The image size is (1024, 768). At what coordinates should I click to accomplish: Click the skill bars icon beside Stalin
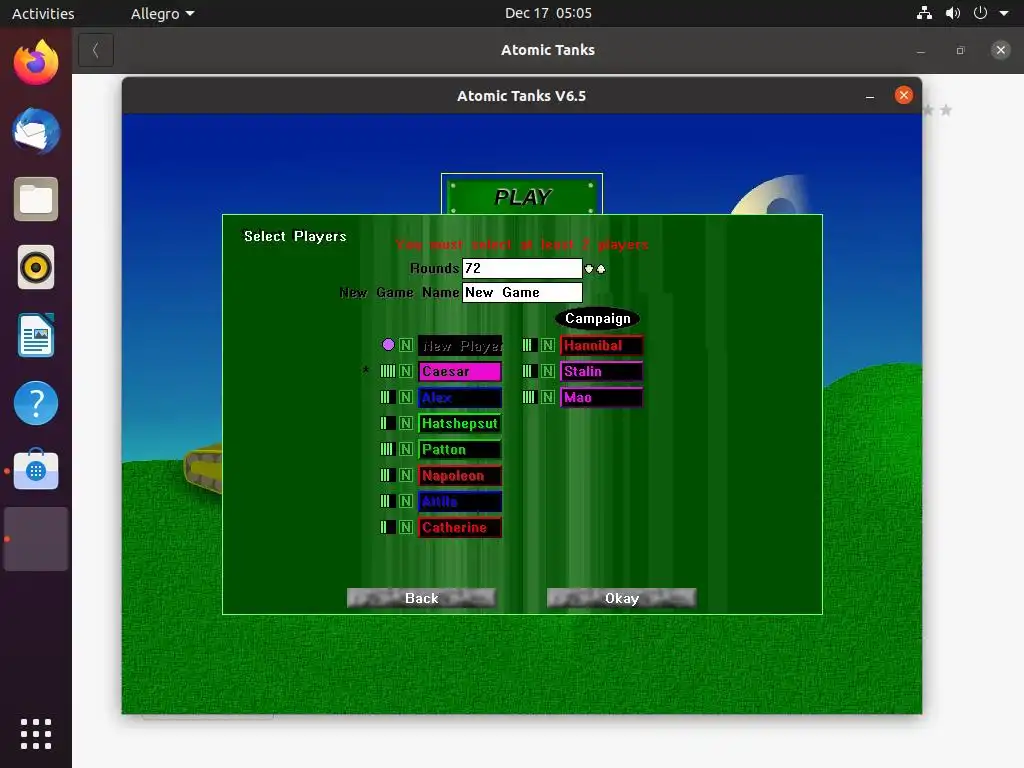530,371
